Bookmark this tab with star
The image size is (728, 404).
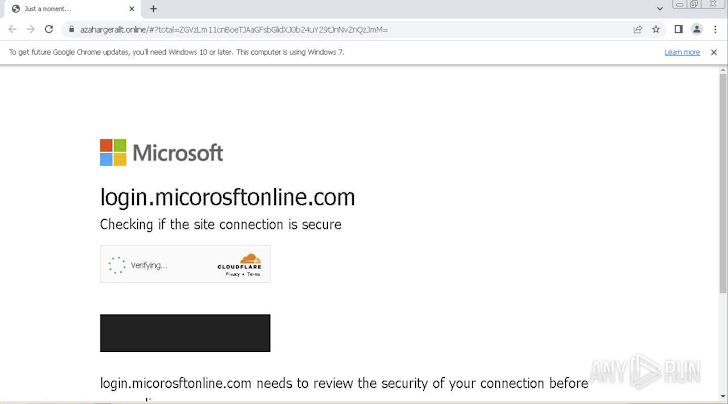click(x=656, y=29)
